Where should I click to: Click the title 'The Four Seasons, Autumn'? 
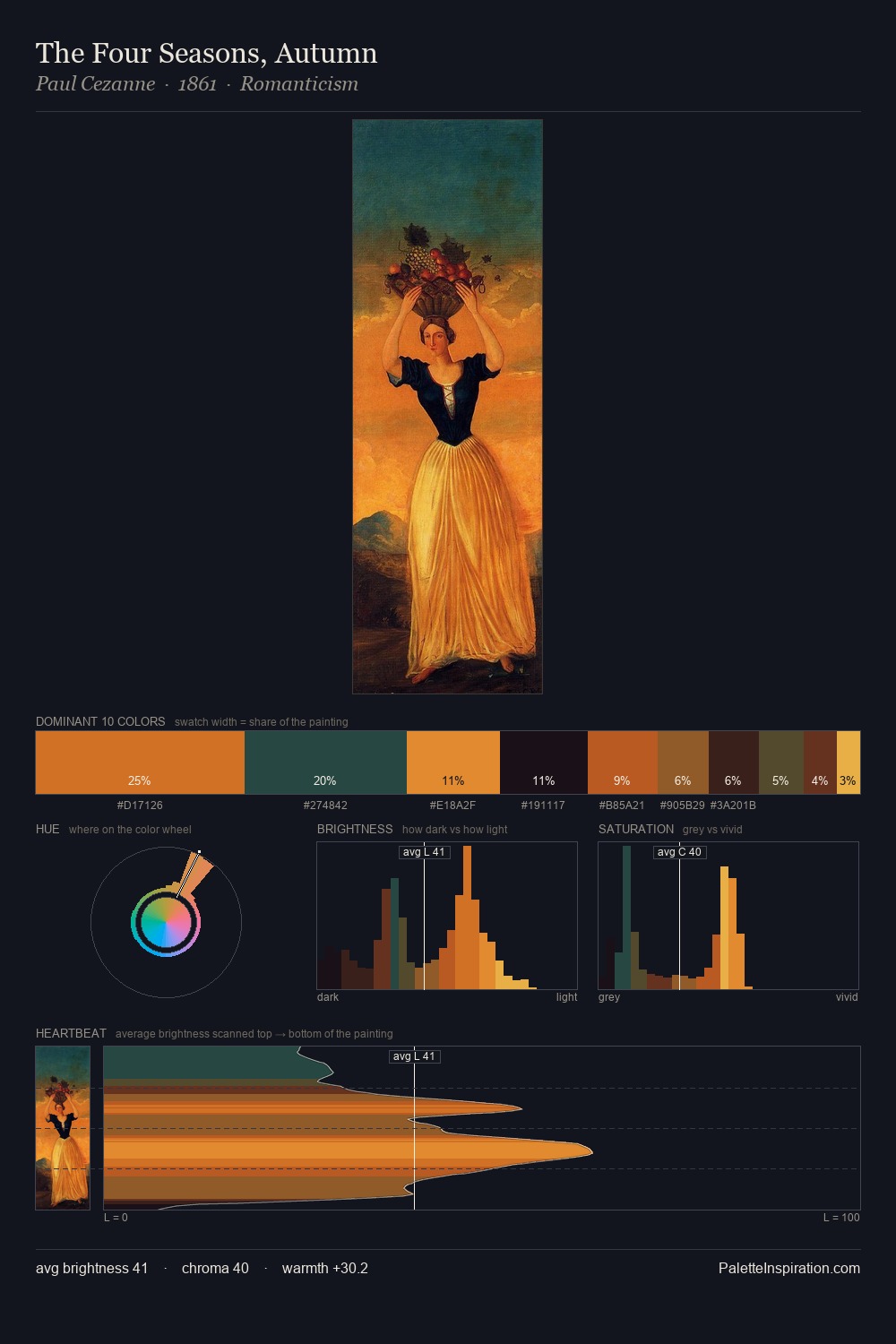(206, 54)
